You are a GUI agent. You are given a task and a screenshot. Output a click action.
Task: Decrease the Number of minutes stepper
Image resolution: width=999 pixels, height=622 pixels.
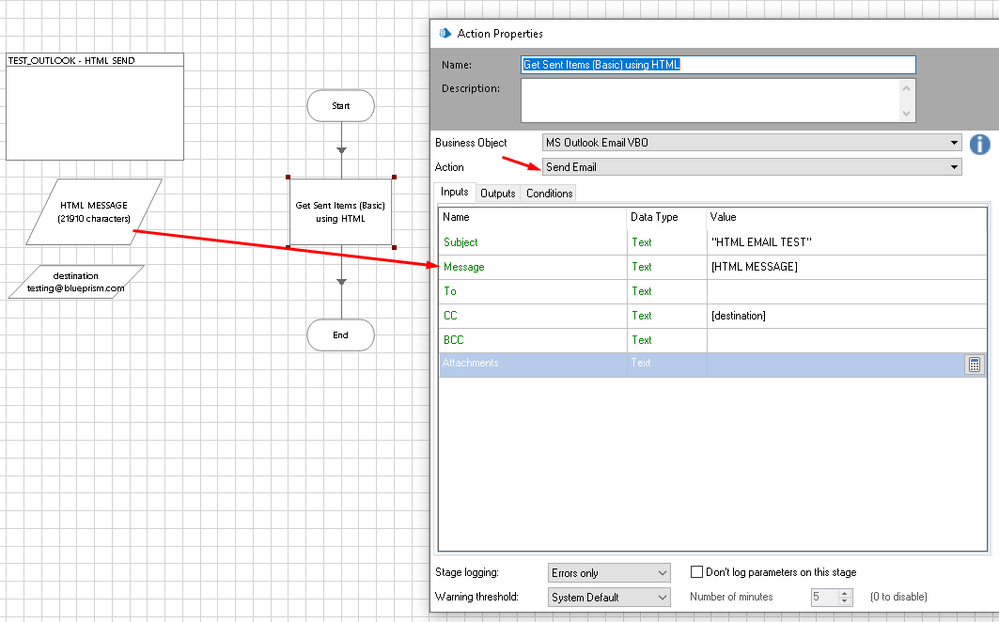click(845, 601)
